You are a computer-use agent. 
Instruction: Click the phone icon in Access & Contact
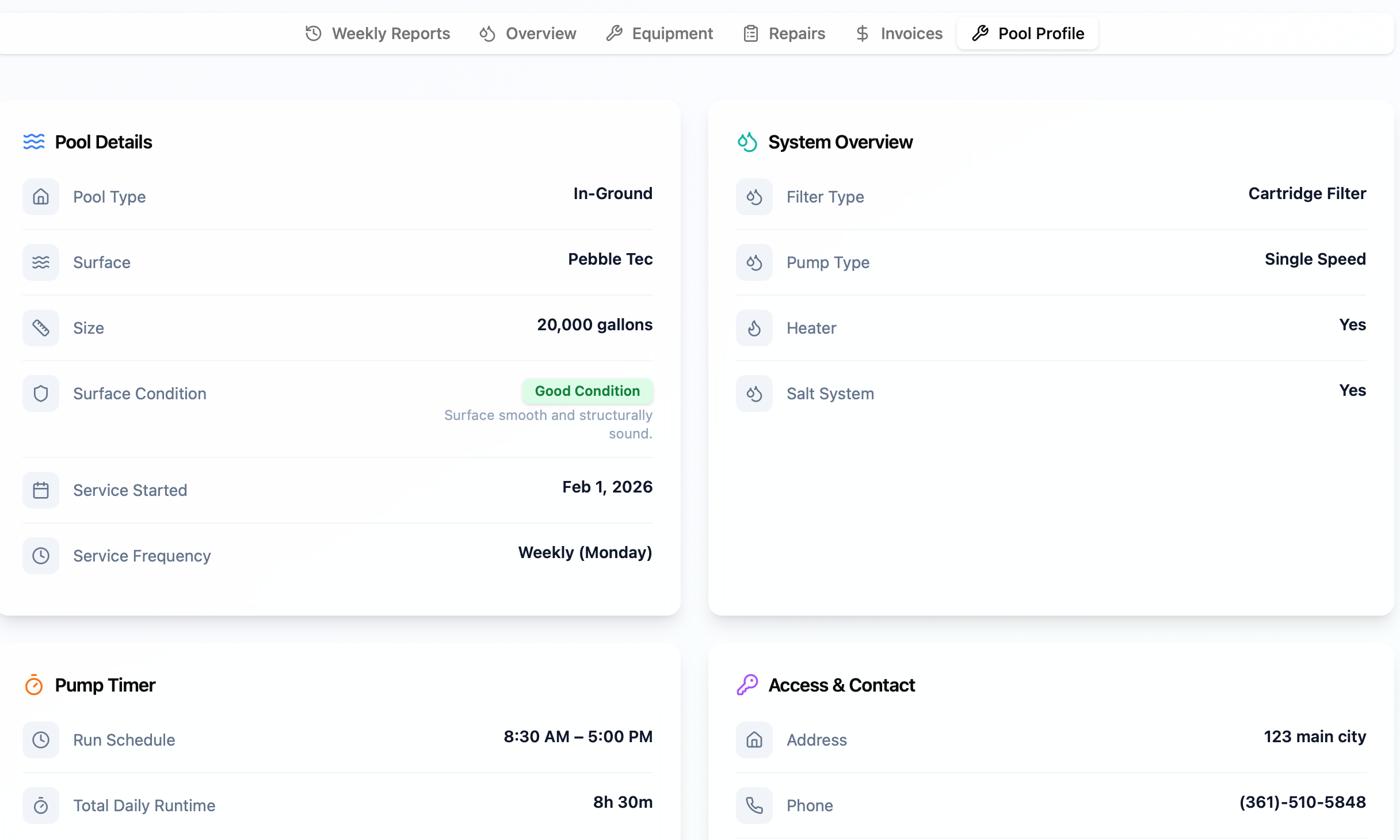[754, 805]
